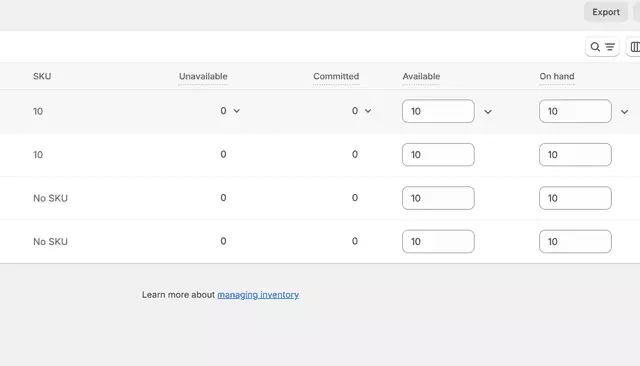Focus On hand field in first row
Image resolution: width=640 pixels, height=366 pixels.
tap(575, 111)
